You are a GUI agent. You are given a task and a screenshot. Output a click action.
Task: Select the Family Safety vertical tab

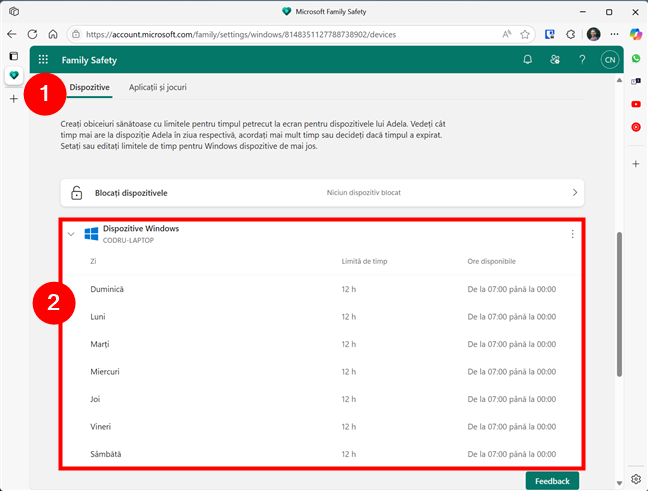click(x=14, y=76)
